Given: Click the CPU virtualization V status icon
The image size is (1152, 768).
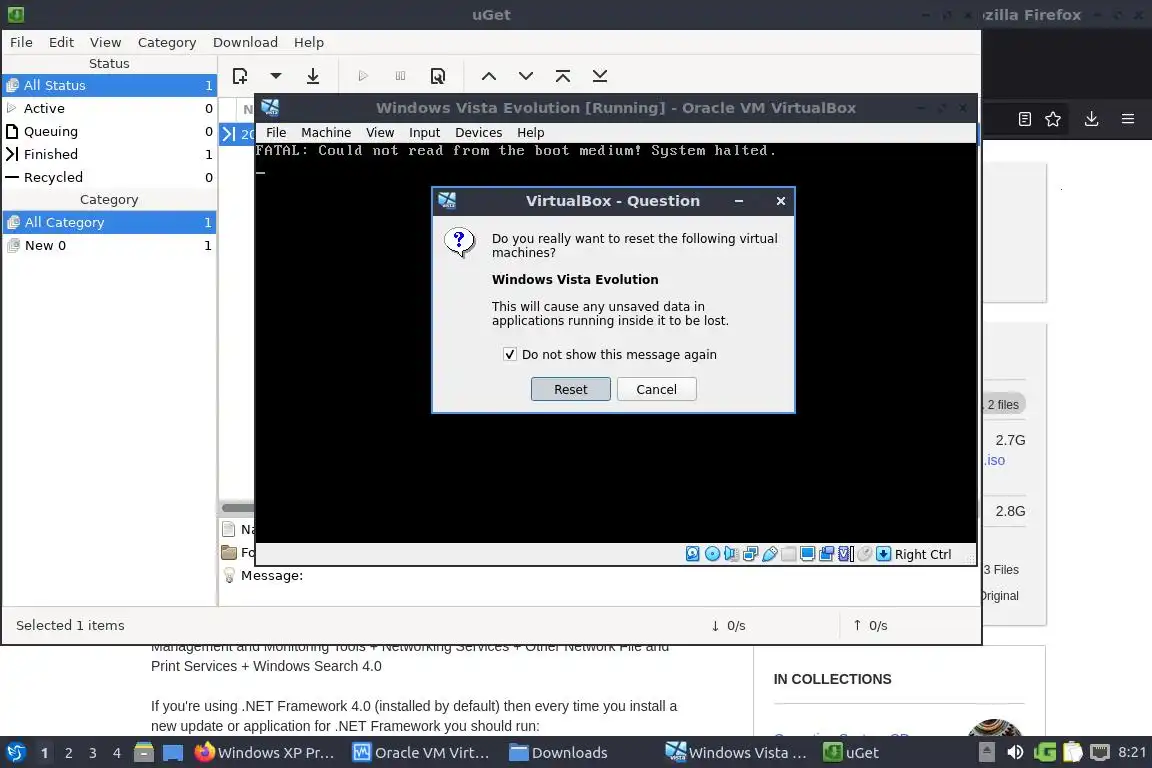Looking at the screenshot, I should tap(846, 554).
